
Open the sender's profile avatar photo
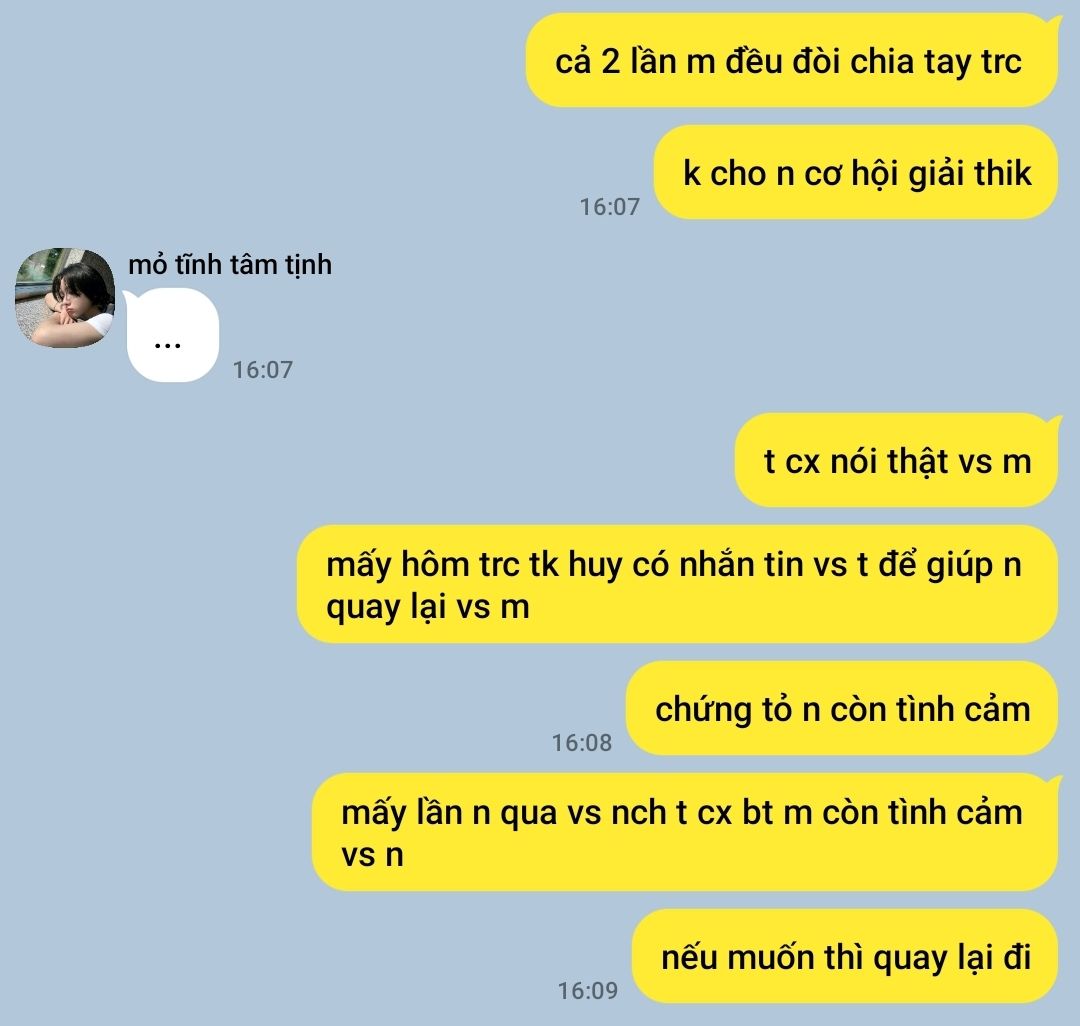(65, 297)
